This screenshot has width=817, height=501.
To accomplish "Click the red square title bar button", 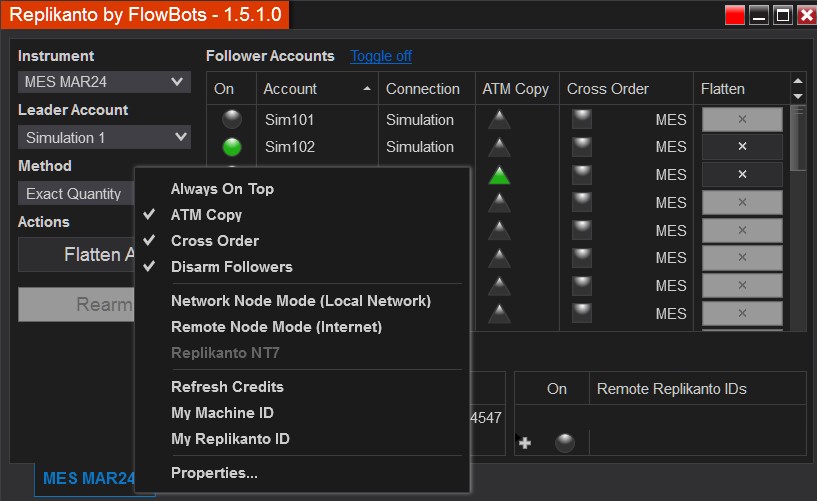I will 735,15.
